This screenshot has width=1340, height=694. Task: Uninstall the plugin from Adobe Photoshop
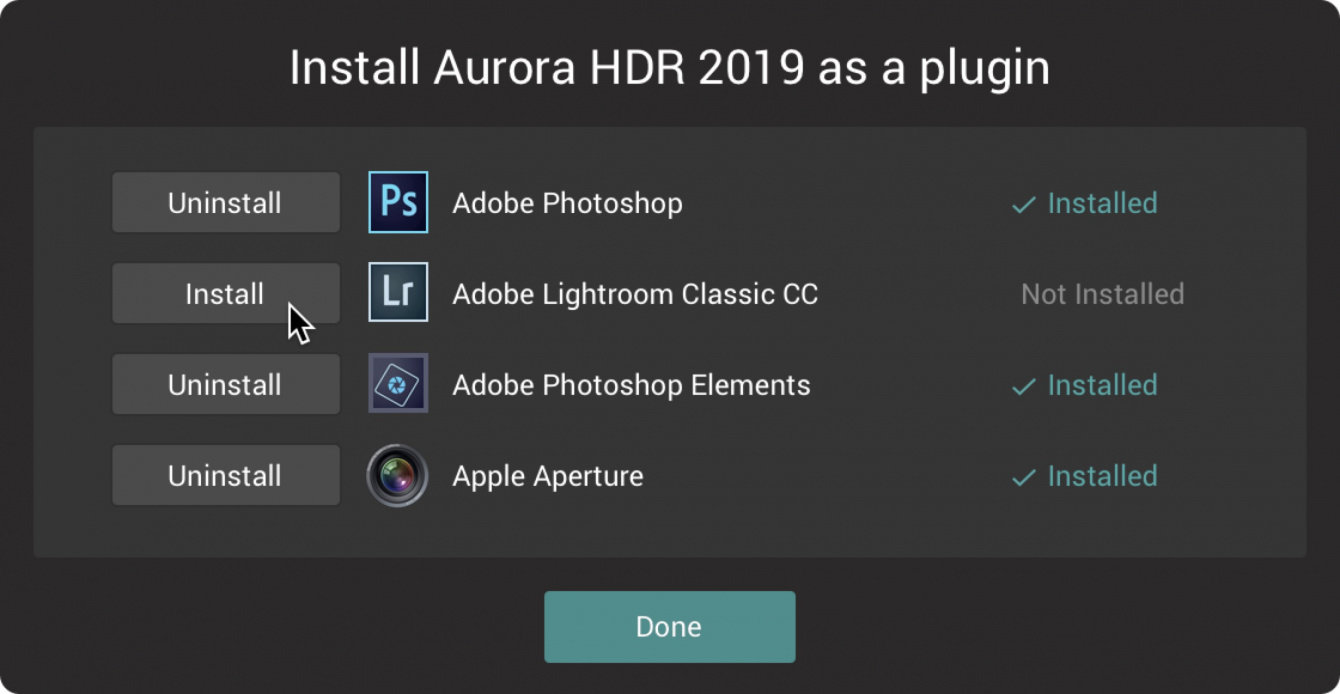click(x=225, y=202)
